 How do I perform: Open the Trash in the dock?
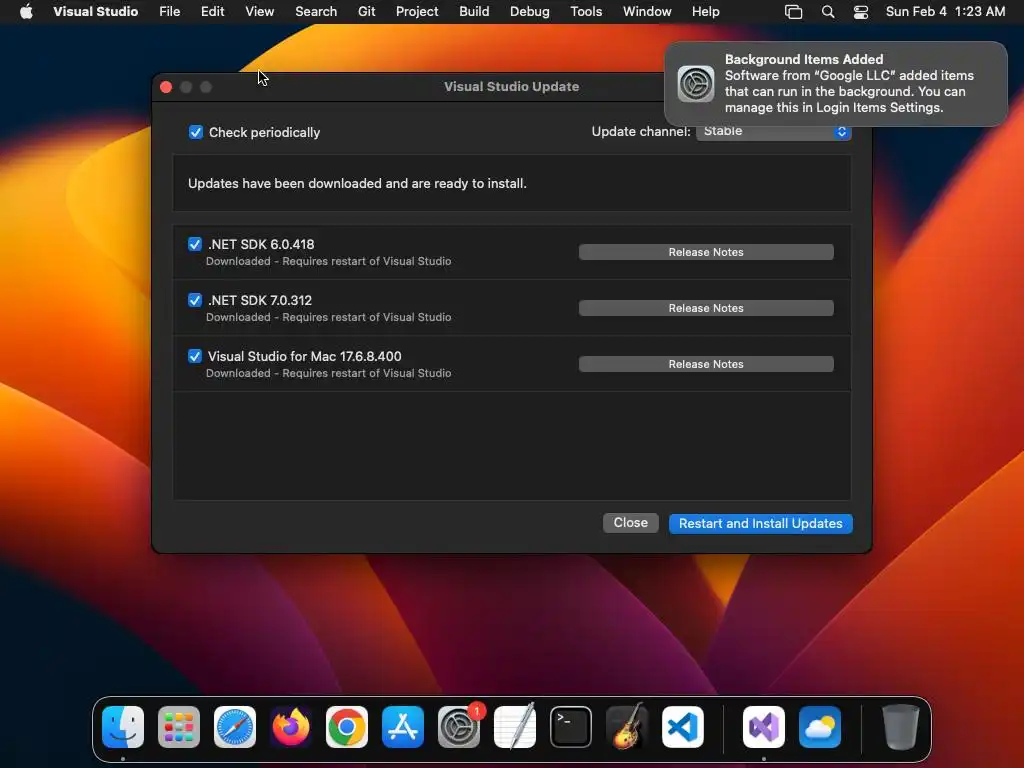click(x=901, y=726)
